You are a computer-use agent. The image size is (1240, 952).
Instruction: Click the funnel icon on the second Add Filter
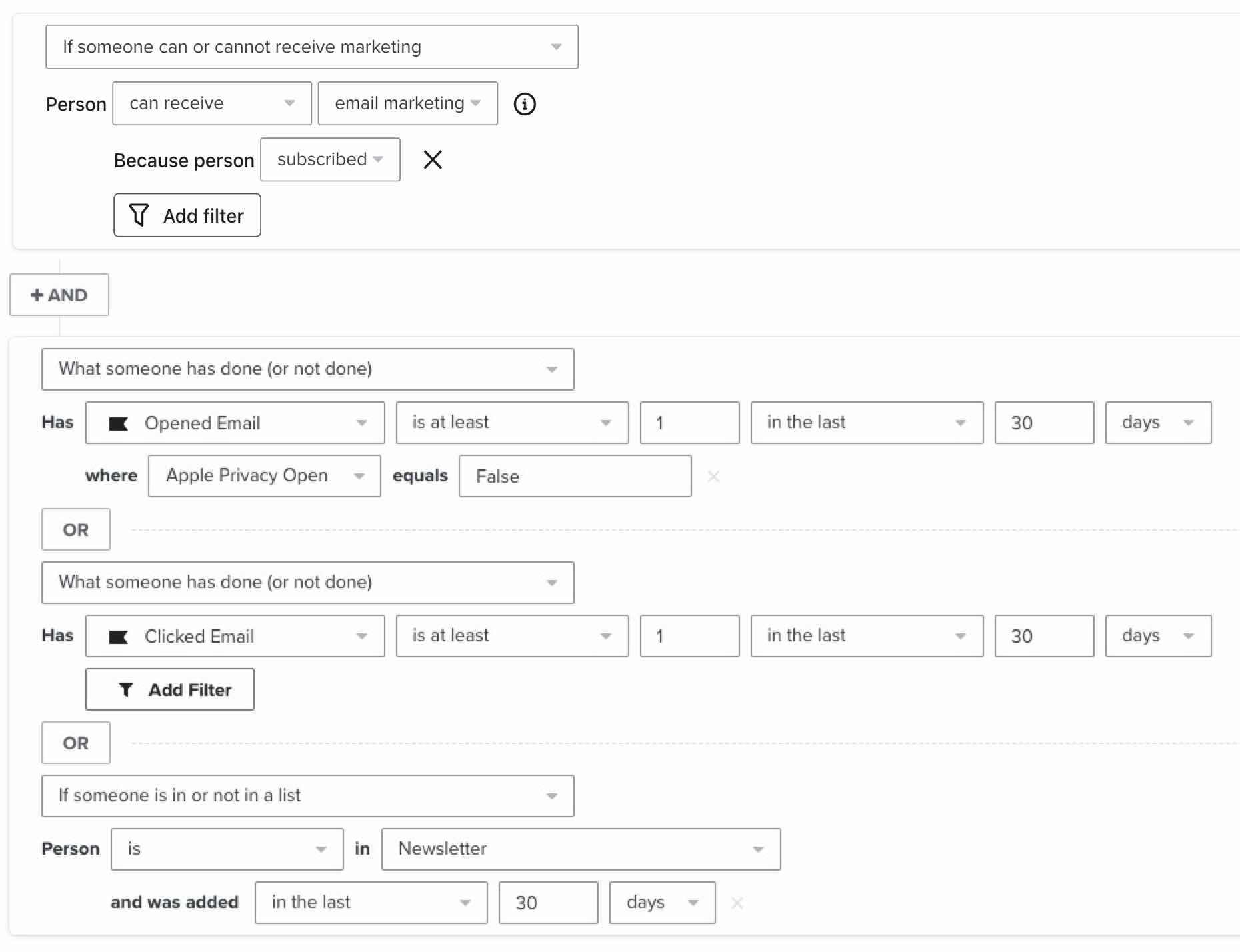[129, 689]
